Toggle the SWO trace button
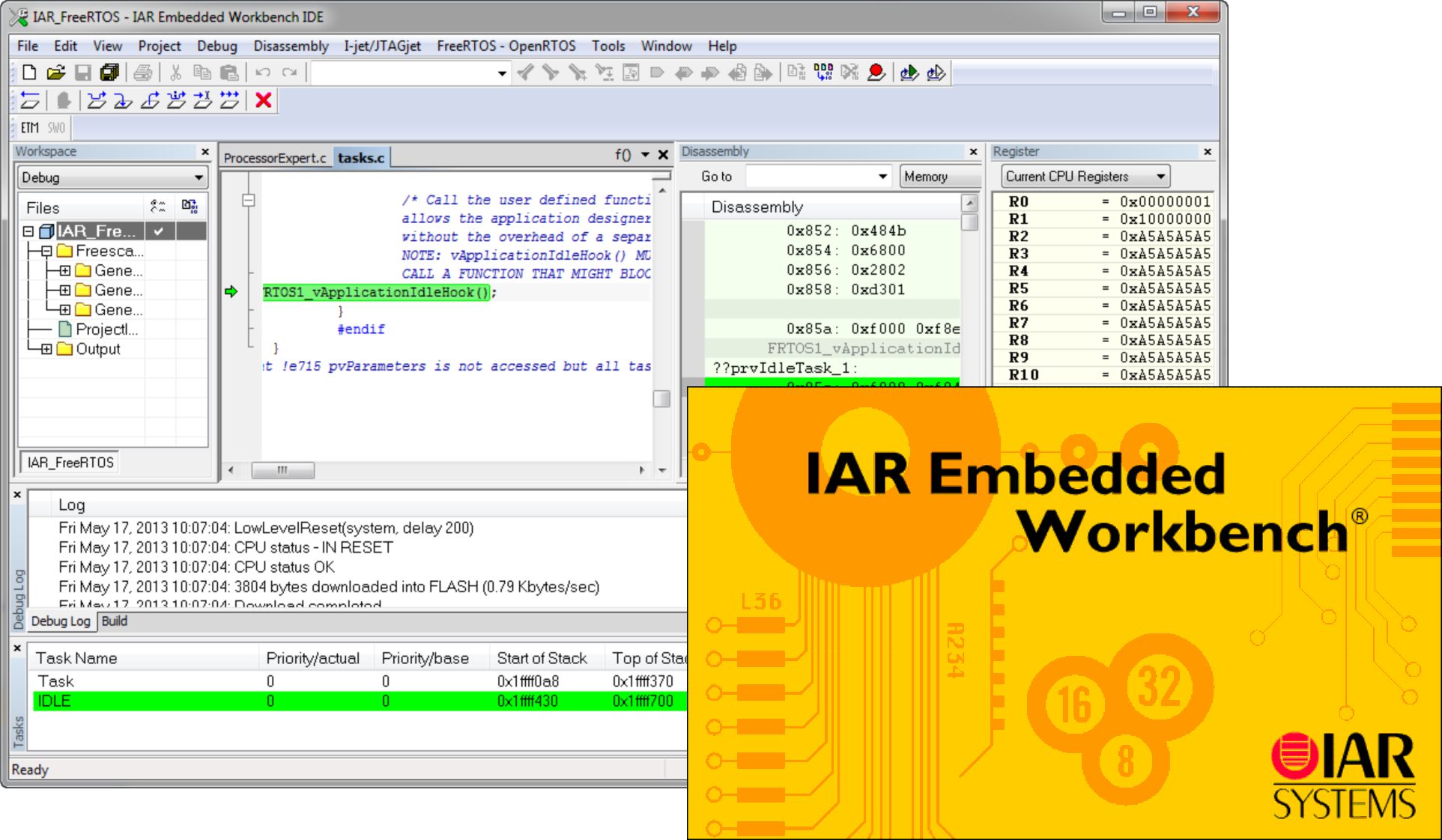Viewport: 1442px width, 840px height. point(57,127)
